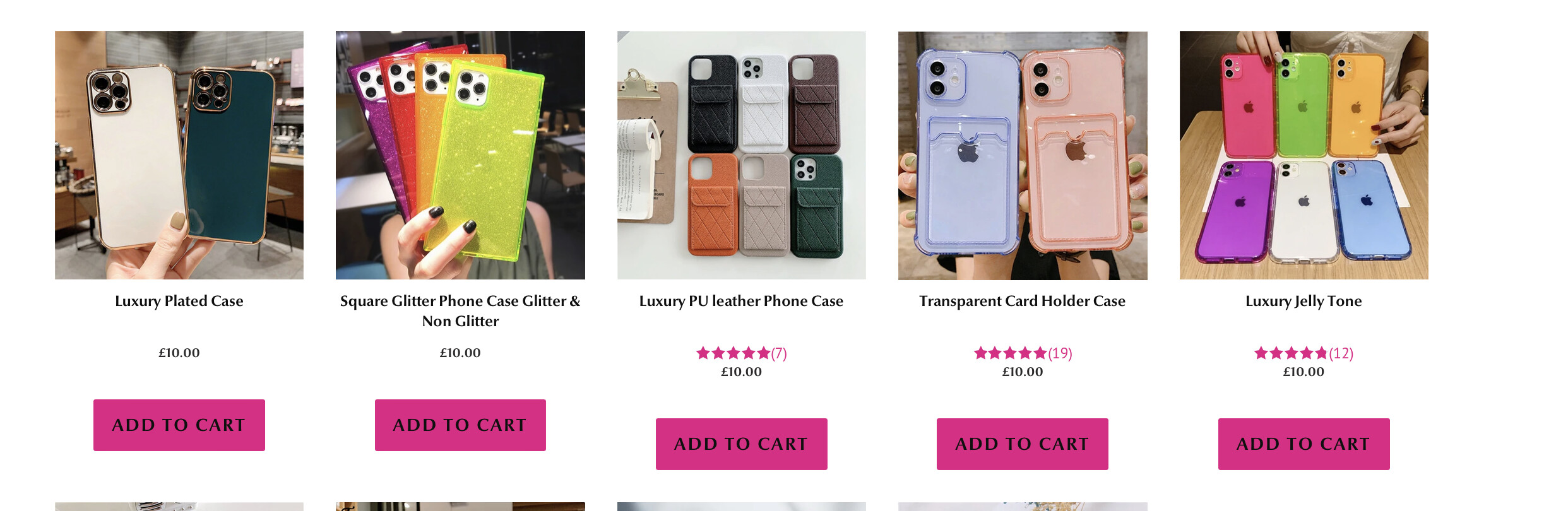Click the Luxury Jelly Tone title link
The height and width of the screenshot is (511, 1568).
tap(1304, 301)
